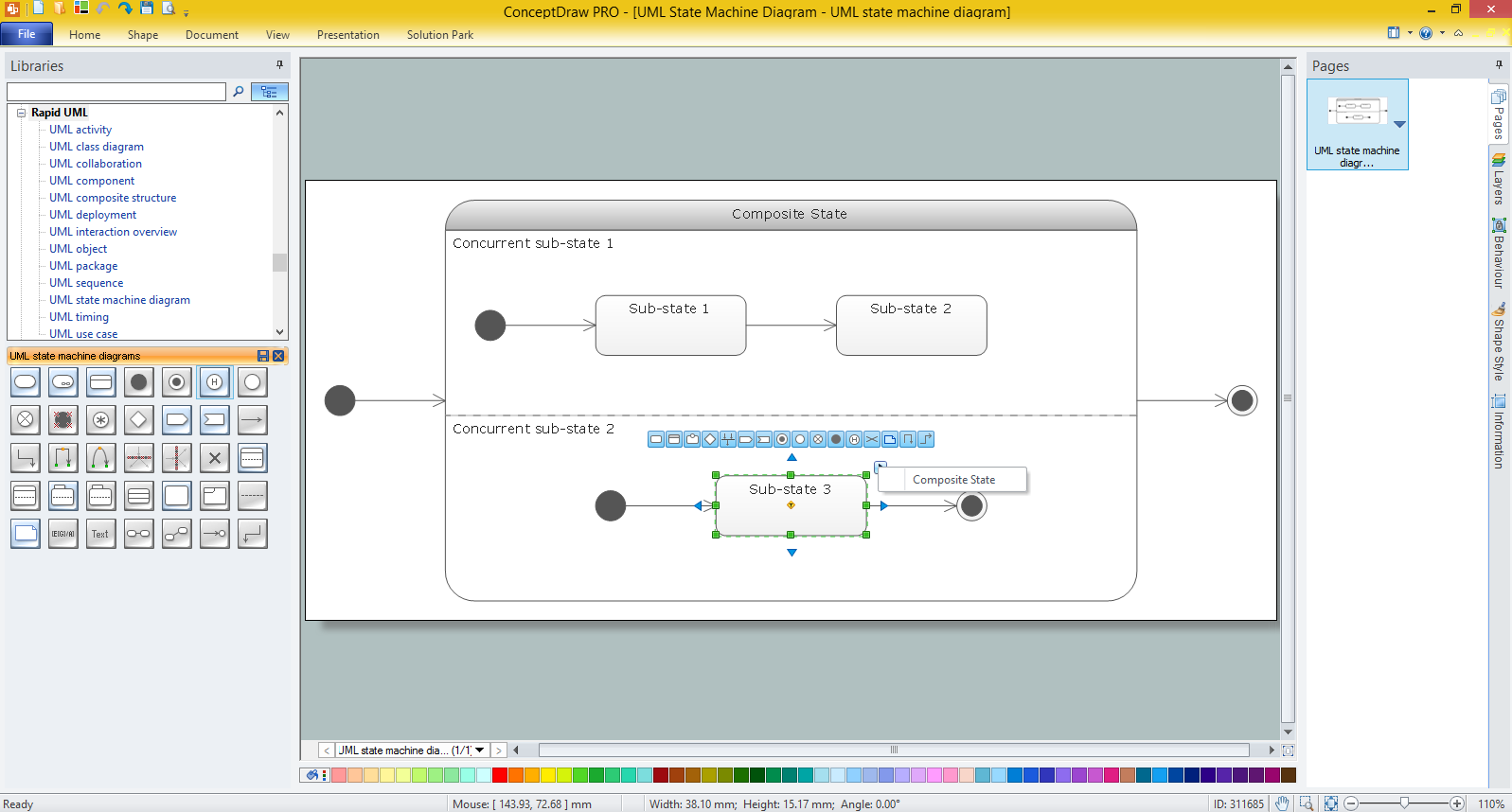Pick the dashed Region separator line shape
The image size is (1512, 812).
point(253,496)
